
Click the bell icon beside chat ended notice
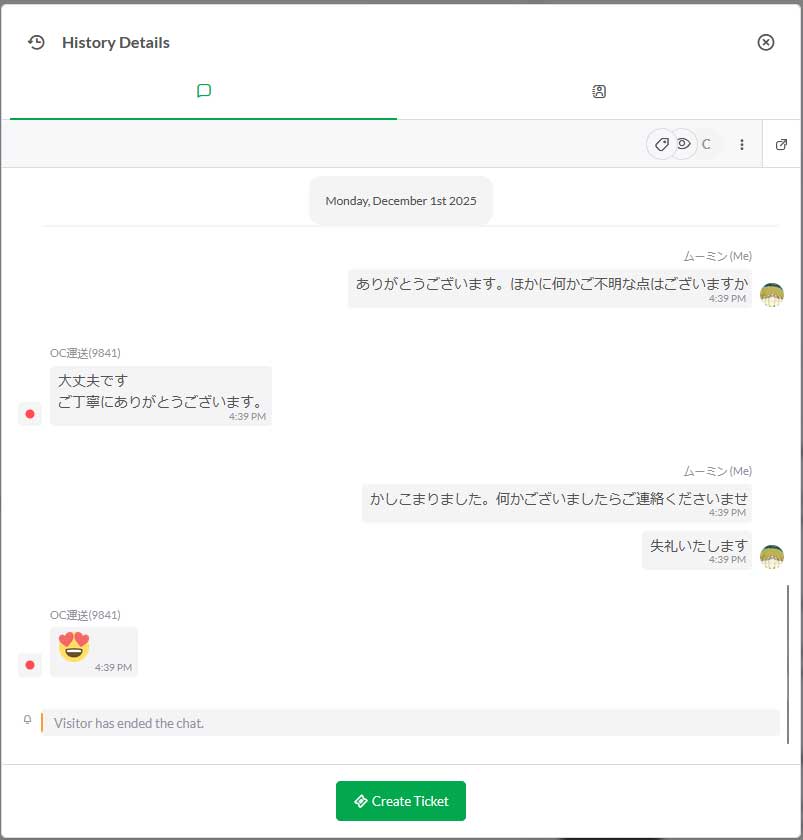tap(27, 719)
